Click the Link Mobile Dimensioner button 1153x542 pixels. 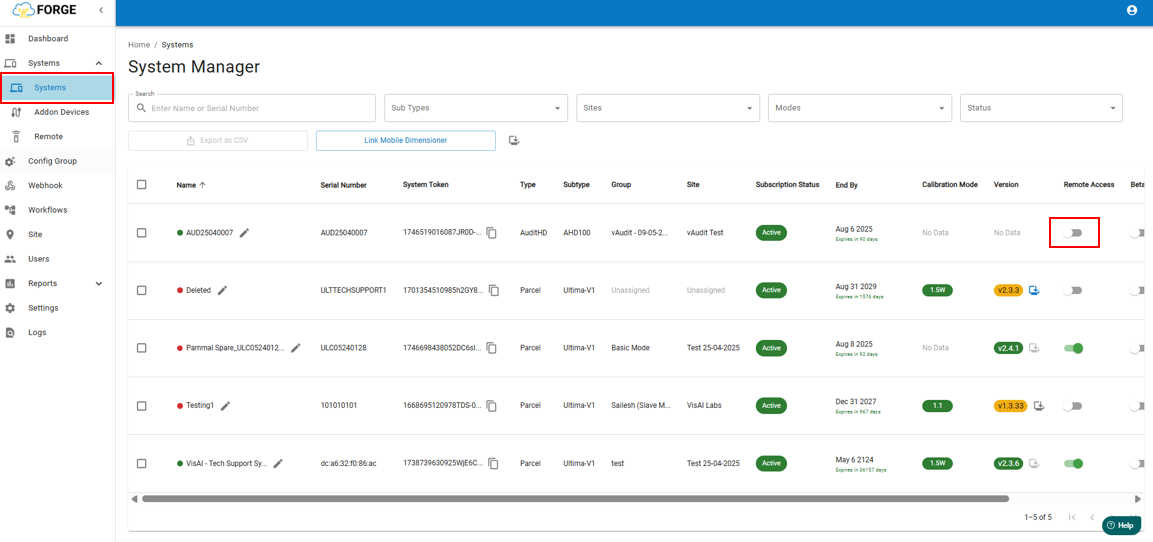[405, 141]
